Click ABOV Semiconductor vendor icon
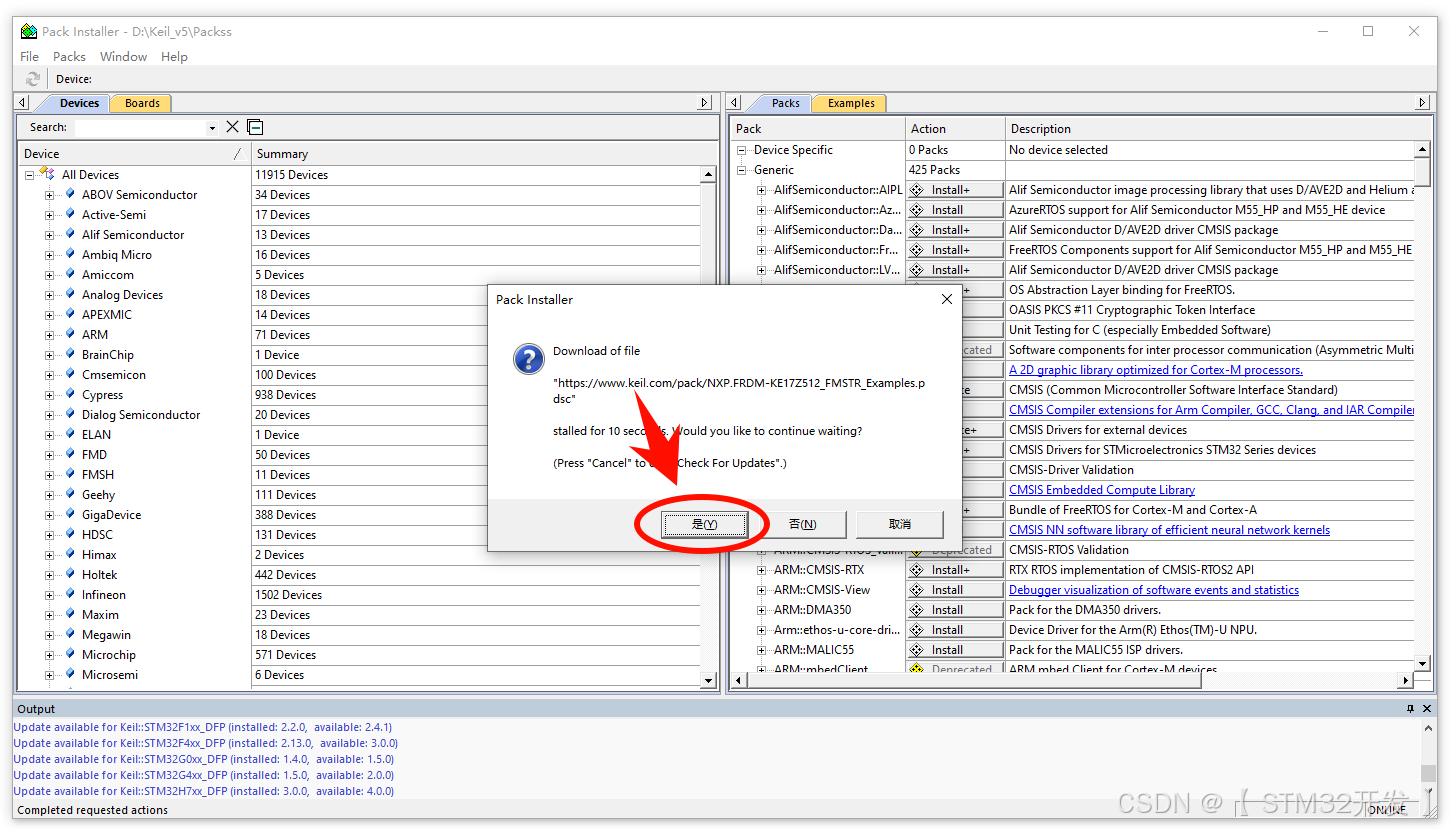The height and width of the screenshot is (829, 1451). pos(70,195)
